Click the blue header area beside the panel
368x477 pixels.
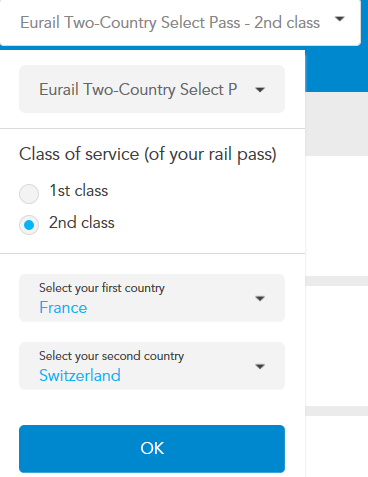coord(336,69)
